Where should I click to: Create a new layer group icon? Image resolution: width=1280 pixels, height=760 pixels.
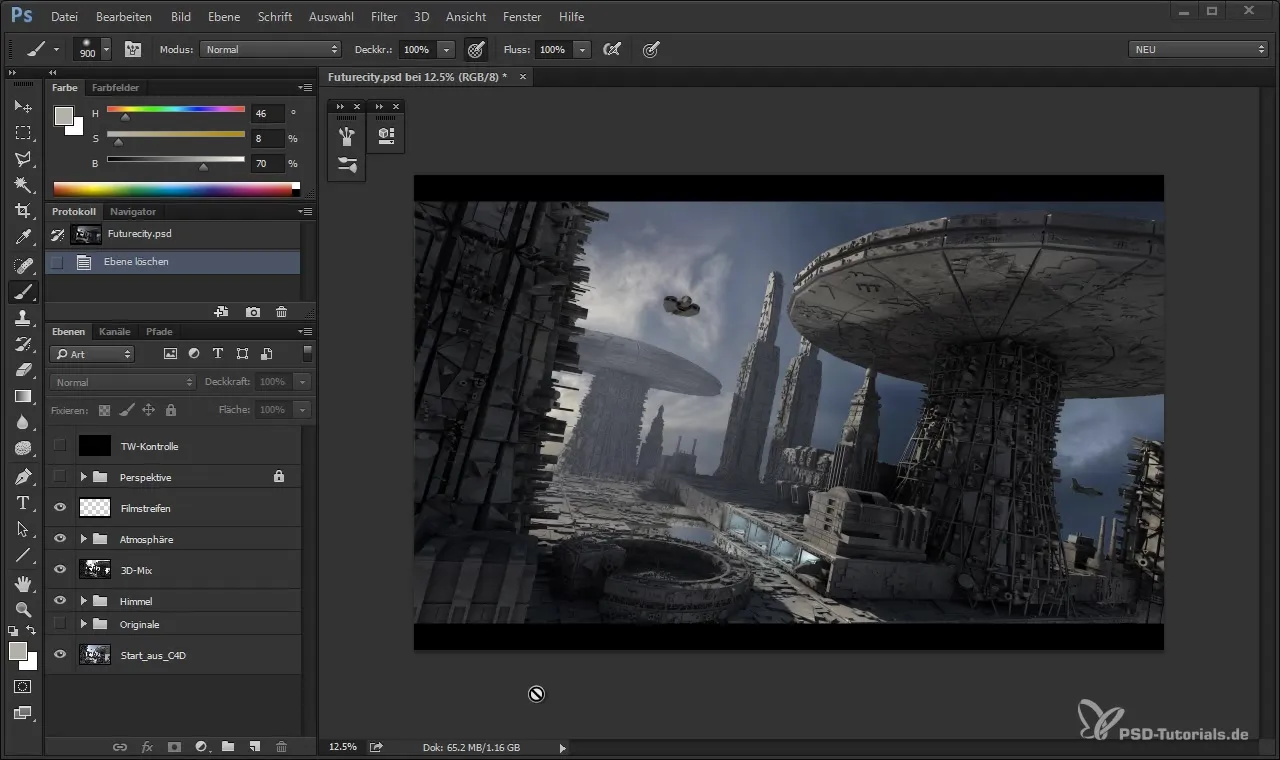click(x=228, y=747)
